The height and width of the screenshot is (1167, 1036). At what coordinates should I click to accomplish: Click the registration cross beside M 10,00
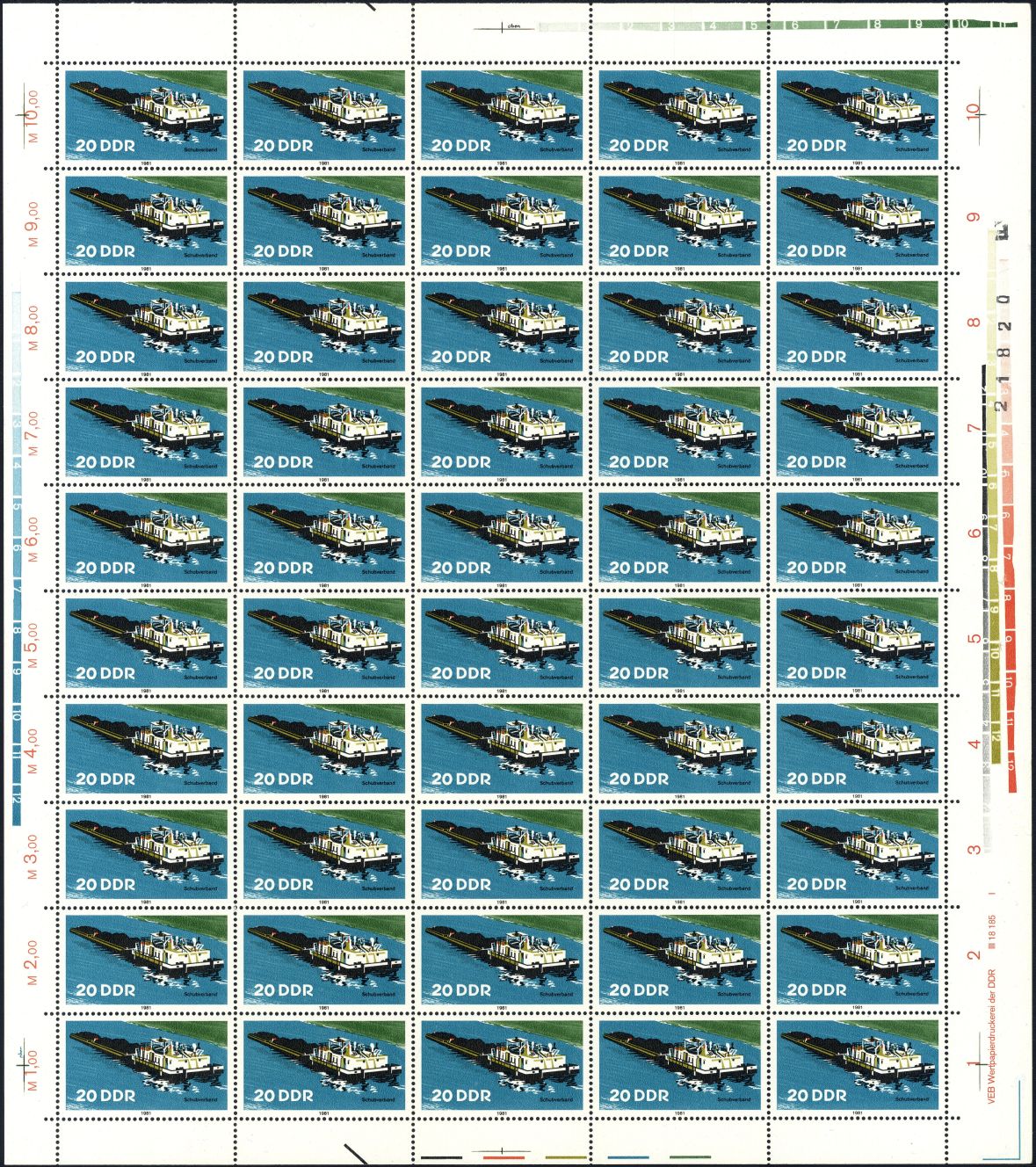point(24,115)
